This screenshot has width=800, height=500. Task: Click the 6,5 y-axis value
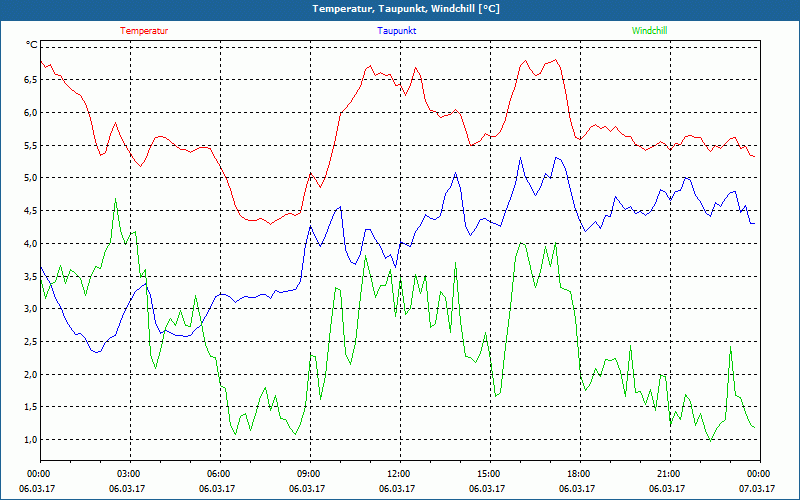(x=31, y=80)
